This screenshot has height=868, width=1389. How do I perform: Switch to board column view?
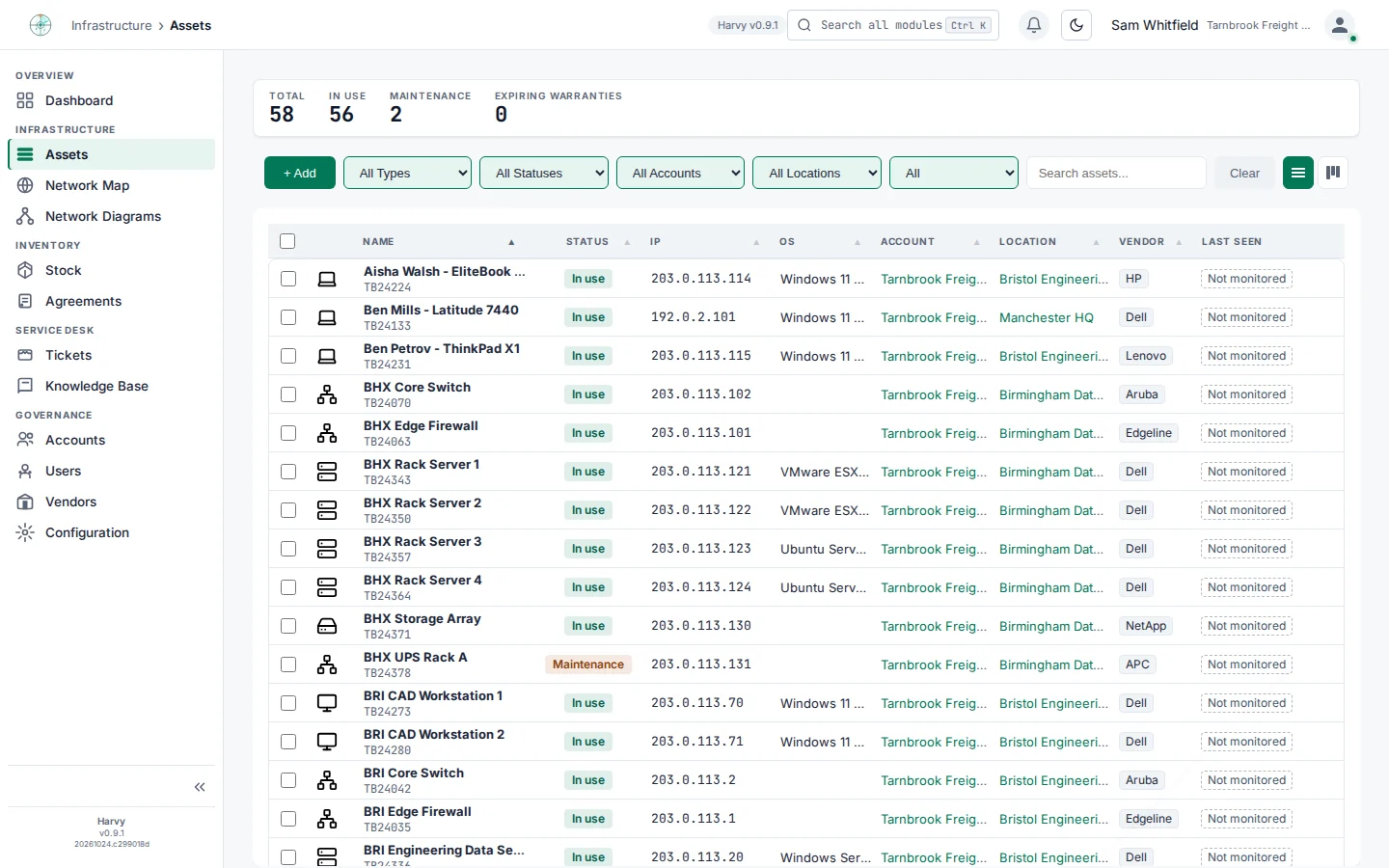(1333, 173)
